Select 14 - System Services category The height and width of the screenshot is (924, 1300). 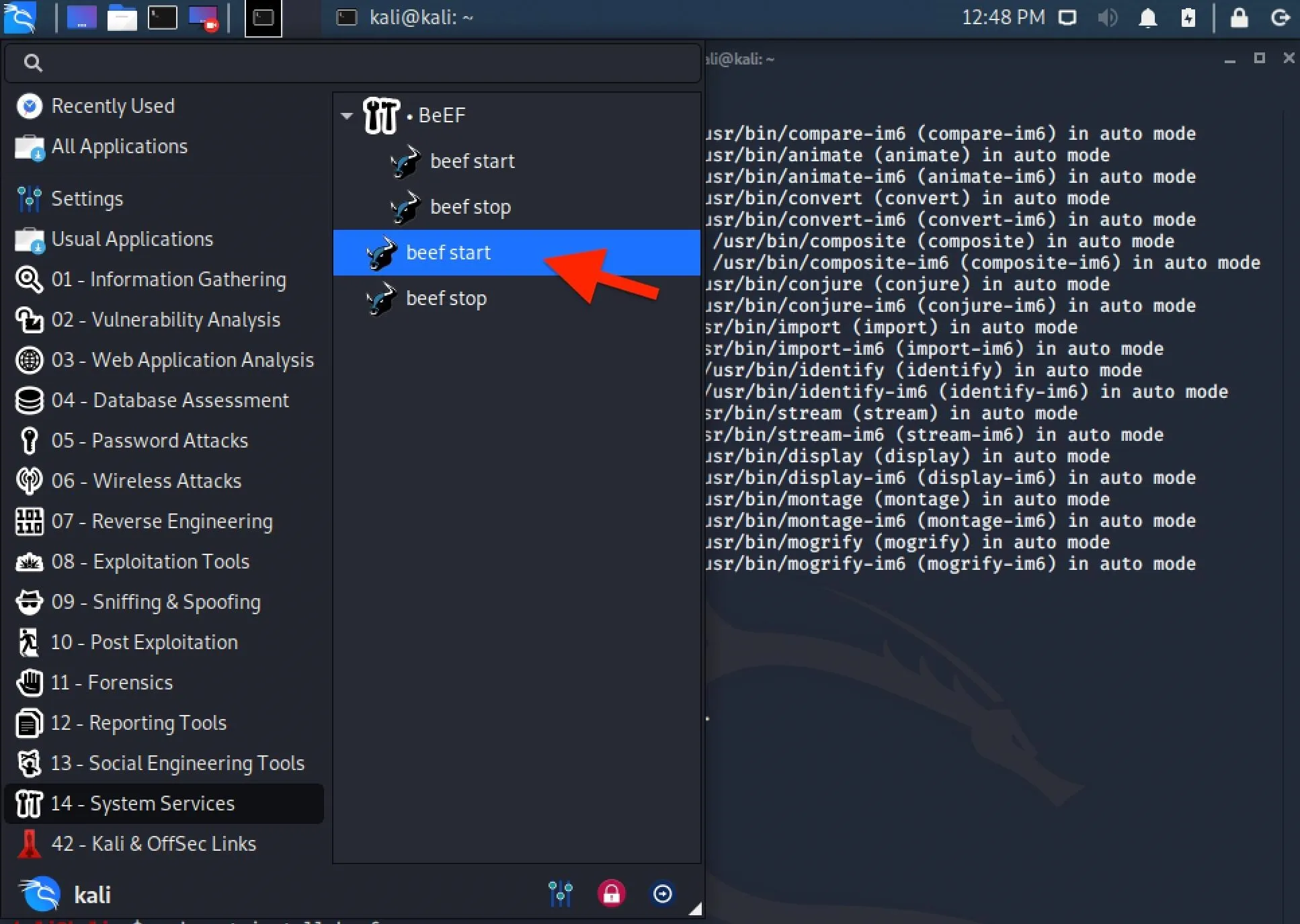click(x=164, y=804)
